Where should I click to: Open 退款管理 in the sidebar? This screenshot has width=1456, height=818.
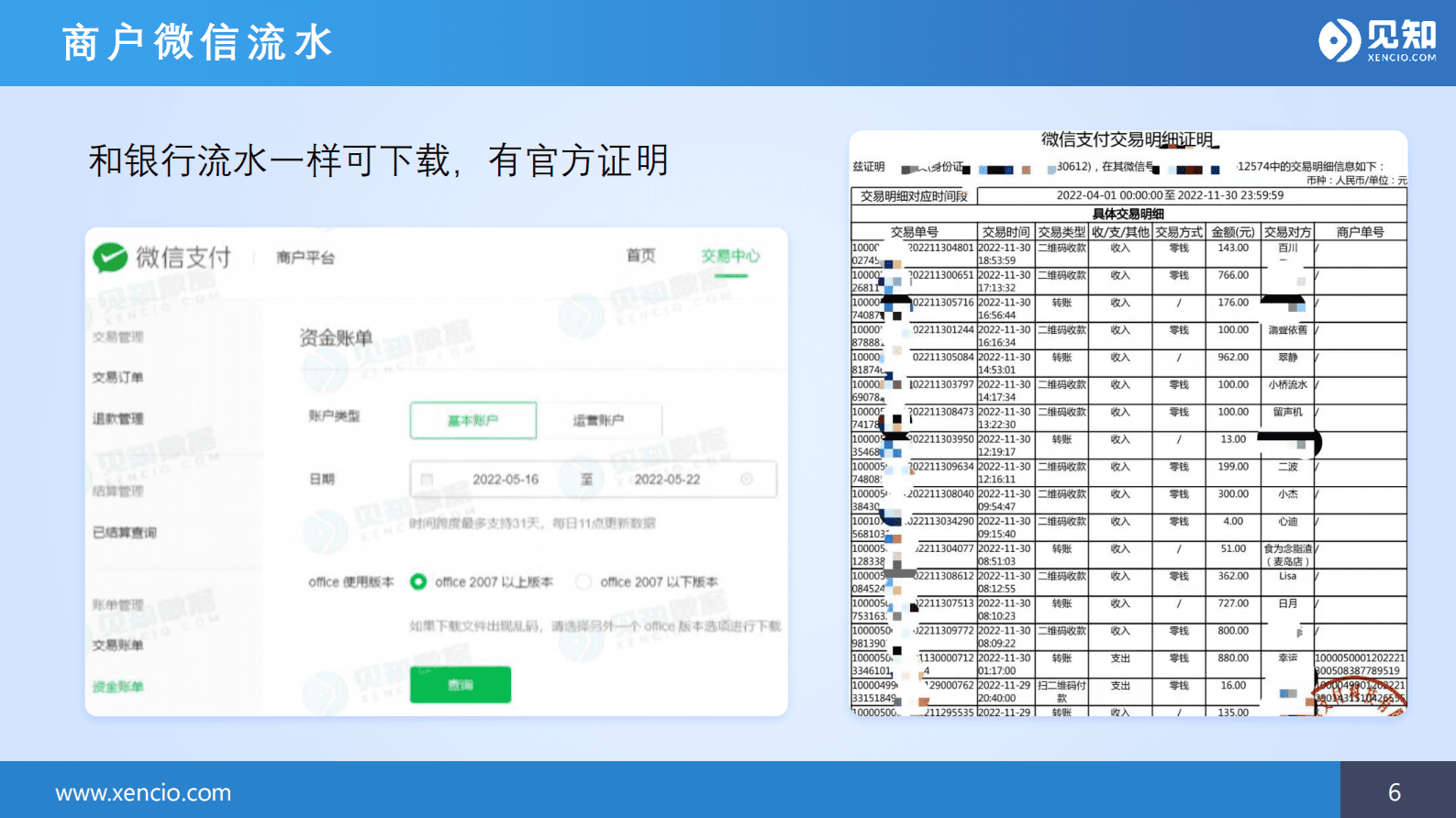[x=117, y=419]
